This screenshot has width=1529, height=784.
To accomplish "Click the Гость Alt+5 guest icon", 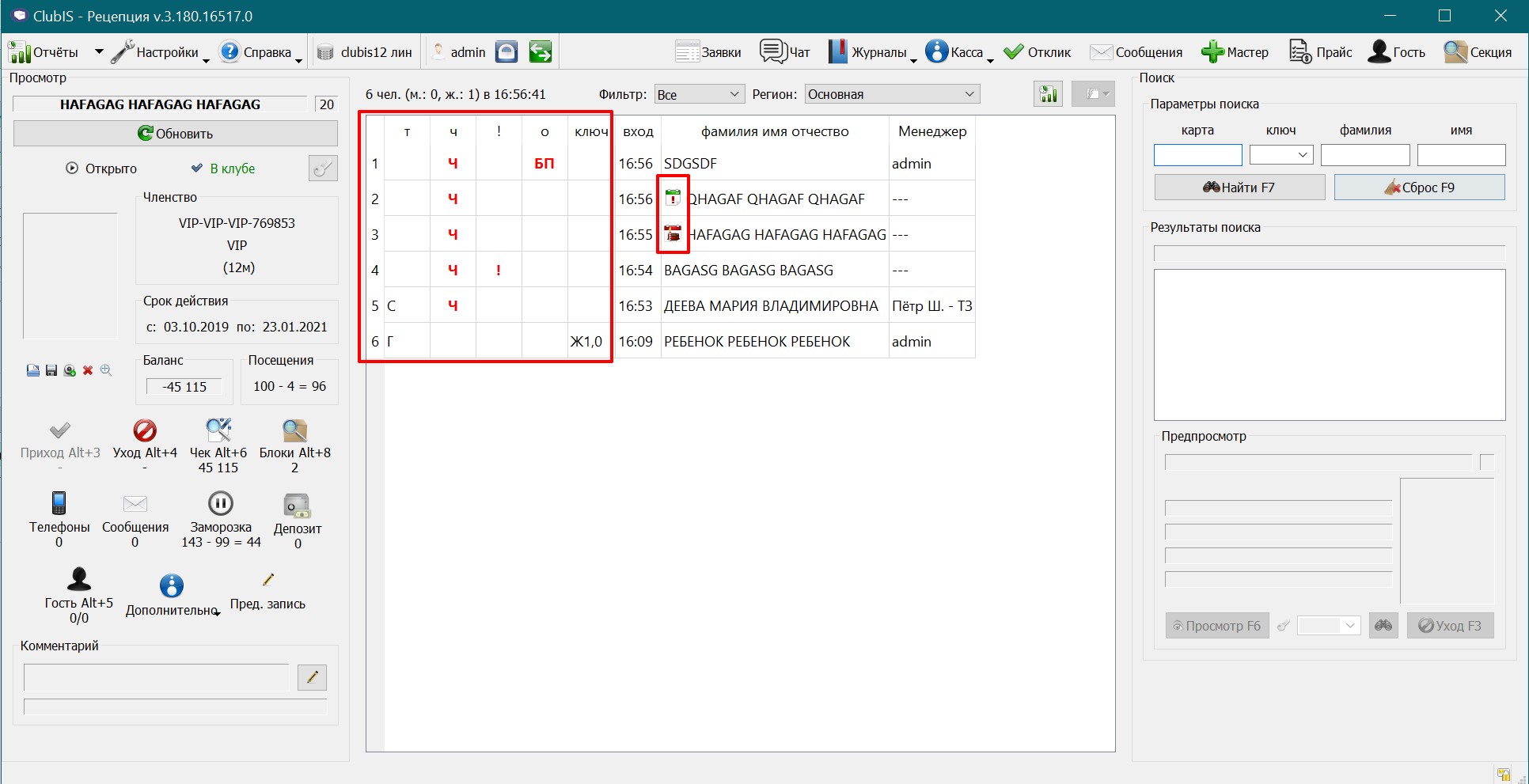I will 79,579.
